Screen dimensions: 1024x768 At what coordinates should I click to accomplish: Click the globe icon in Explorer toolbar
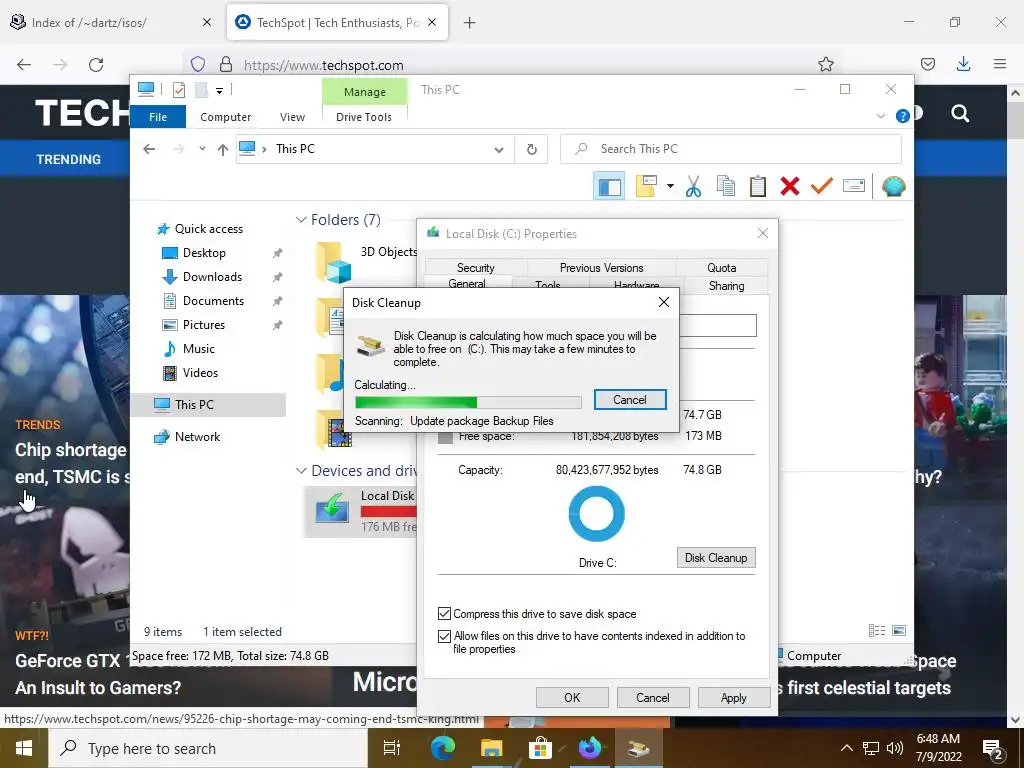pos(893,187)
